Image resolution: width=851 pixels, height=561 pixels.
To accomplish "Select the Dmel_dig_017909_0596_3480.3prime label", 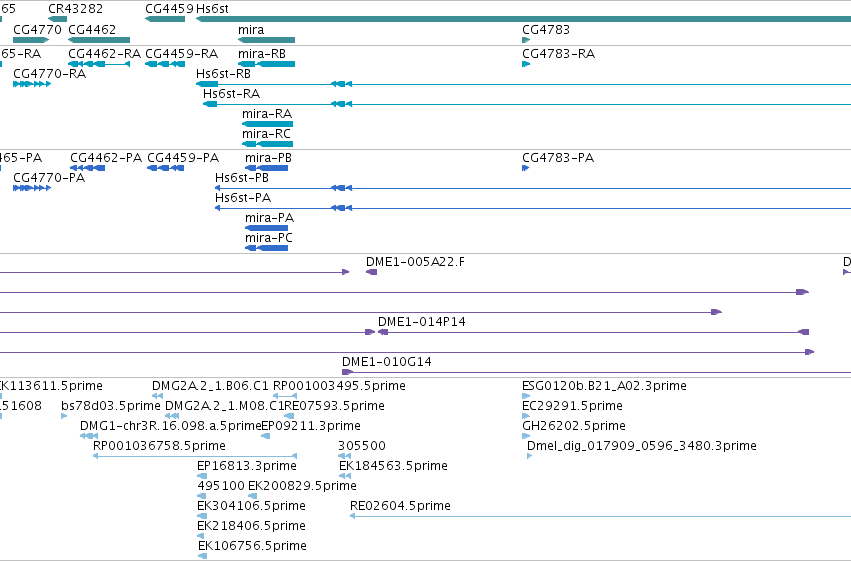I will coord(642,446).
